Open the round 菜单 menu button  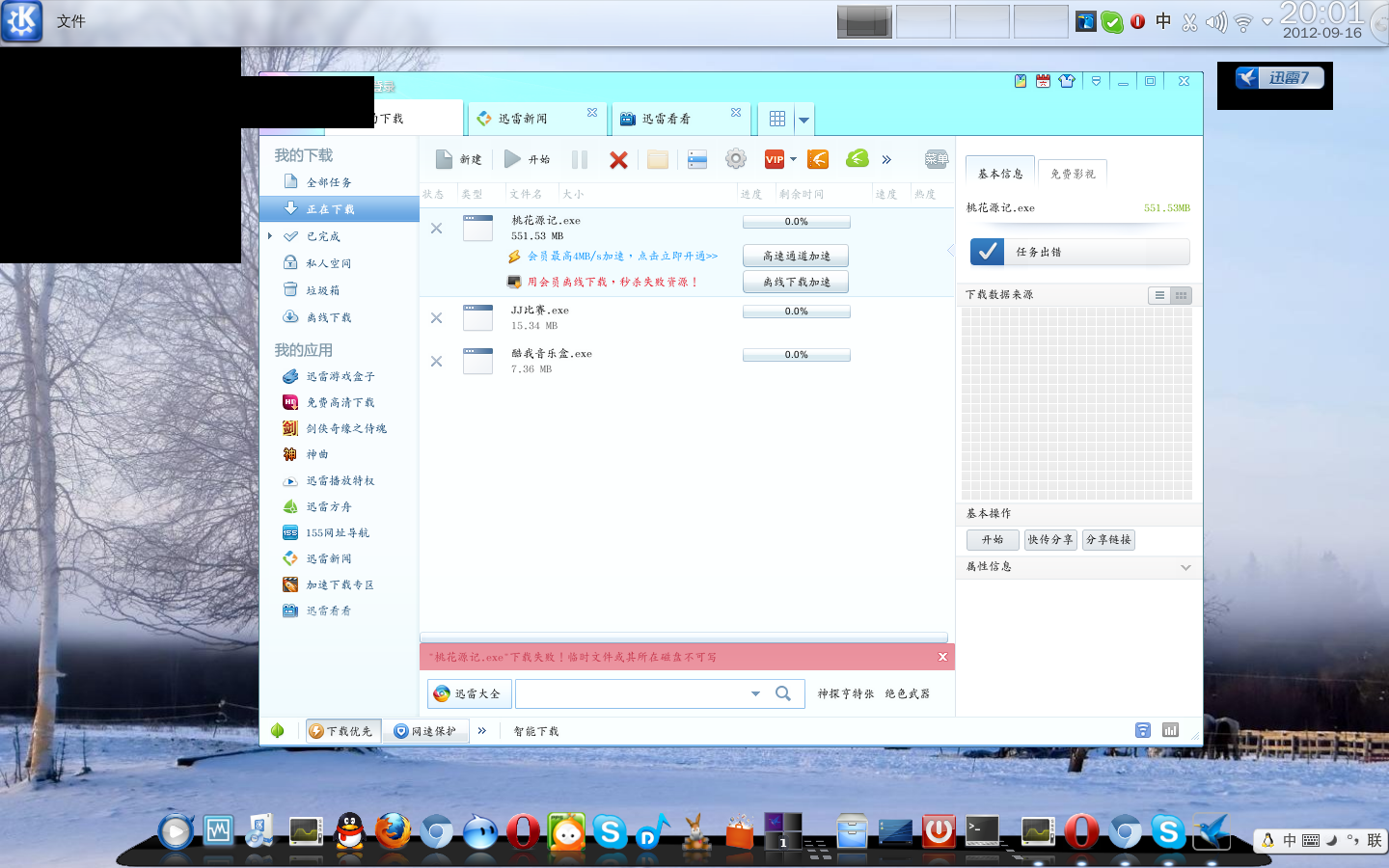[x=937, y=159]
